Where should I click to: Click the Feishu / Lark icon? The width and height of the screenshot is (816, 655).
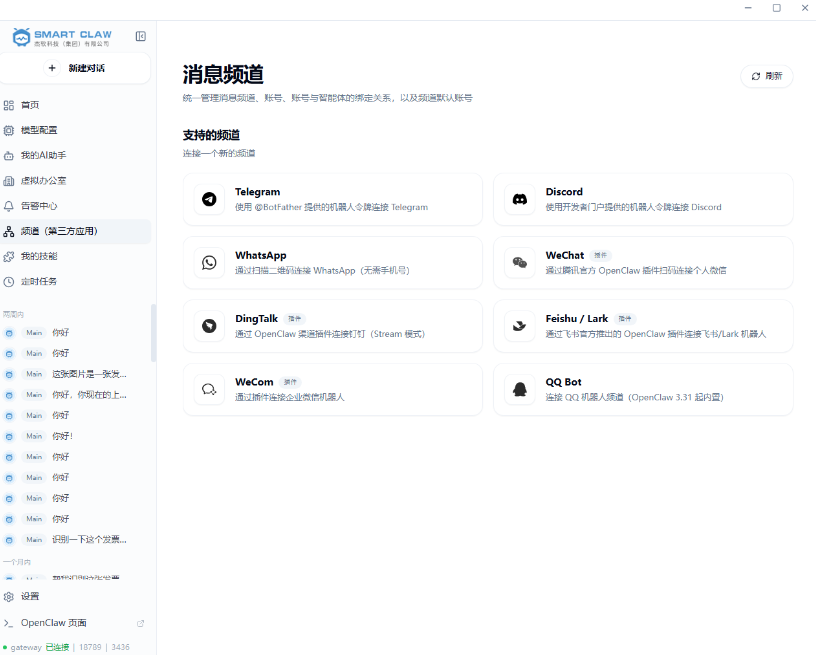click(519, 325)
